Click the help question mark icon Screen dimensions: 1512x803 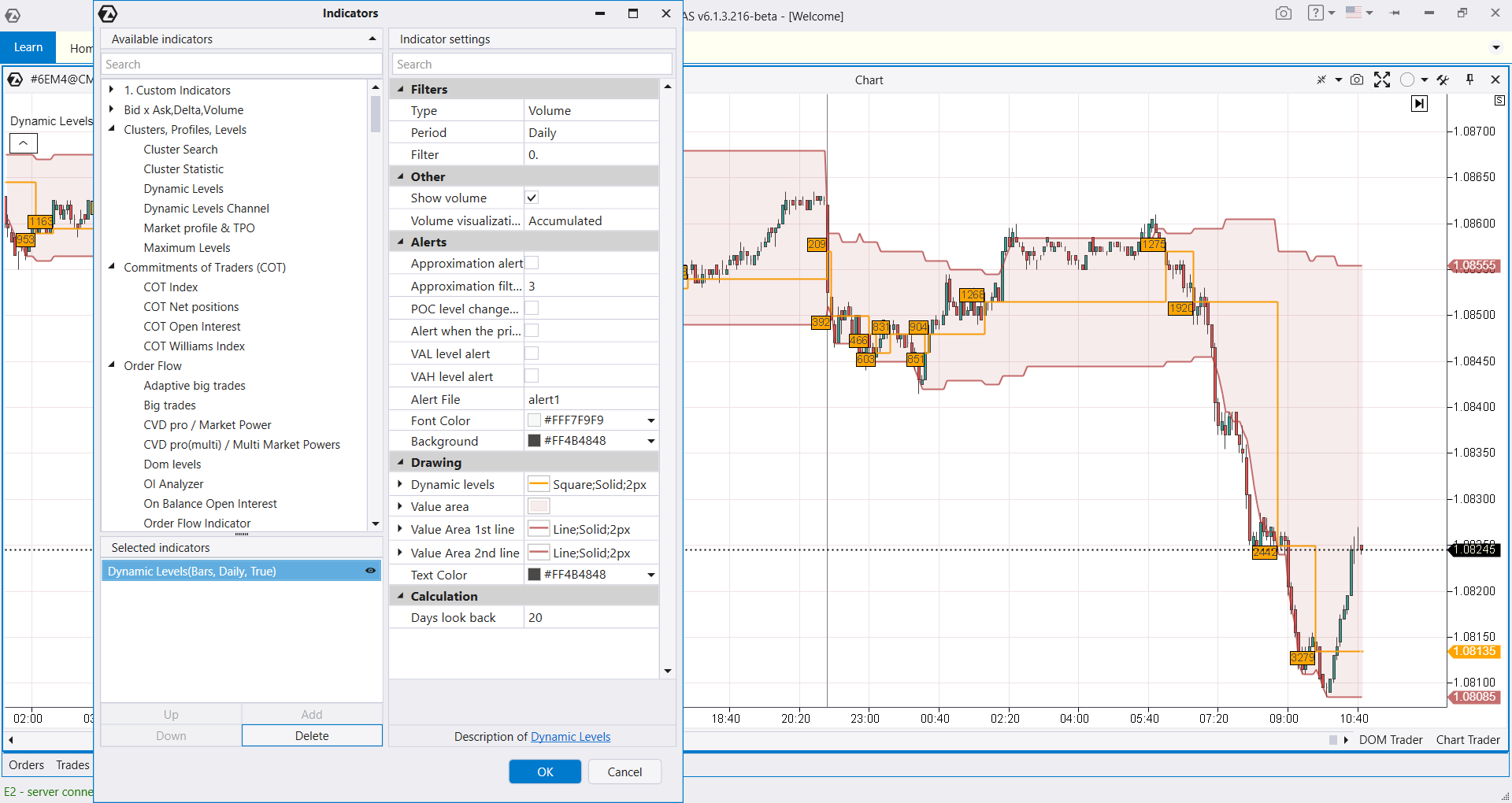click(1315, 13)
